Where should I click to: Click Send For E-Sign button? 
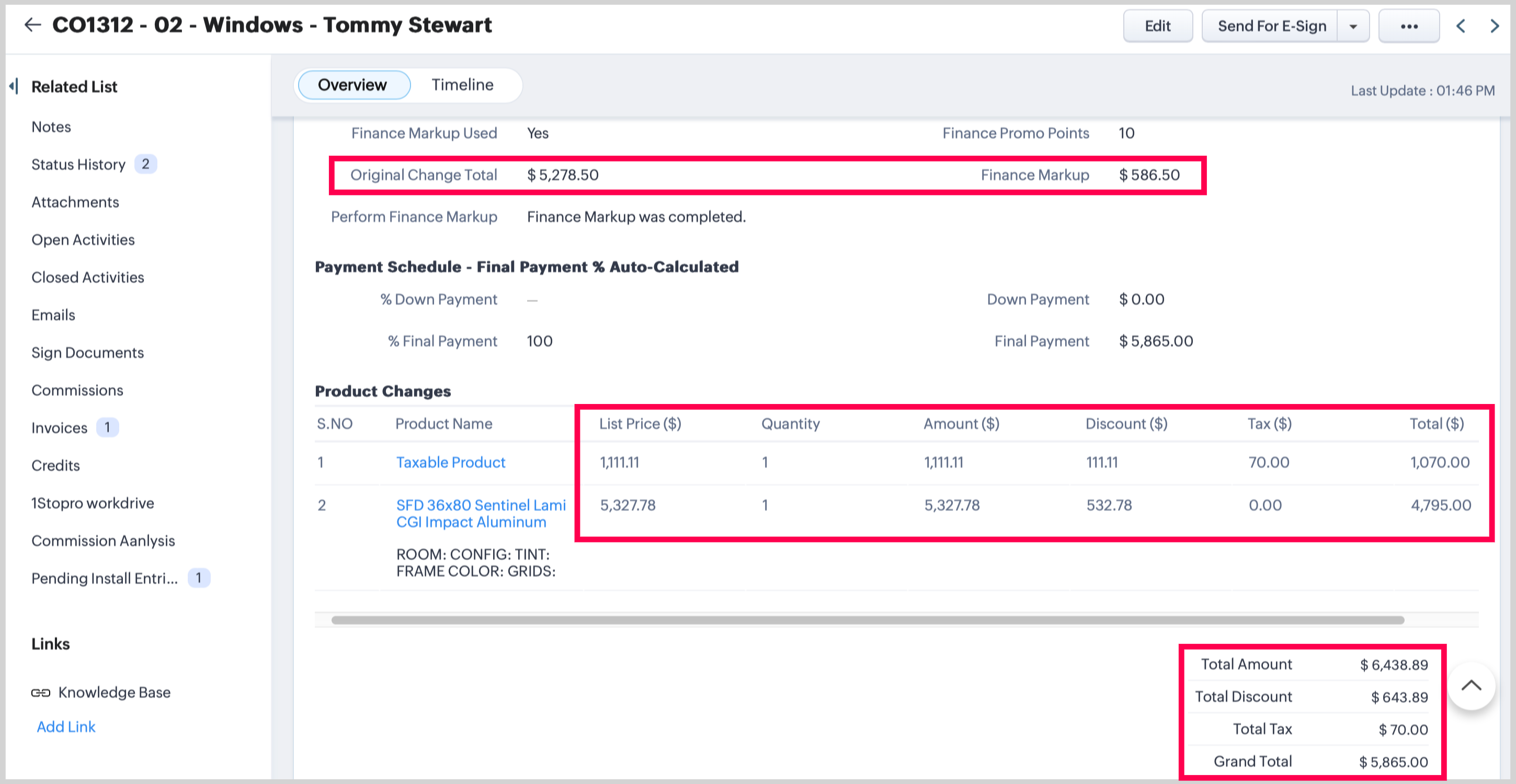[1271, 27]
